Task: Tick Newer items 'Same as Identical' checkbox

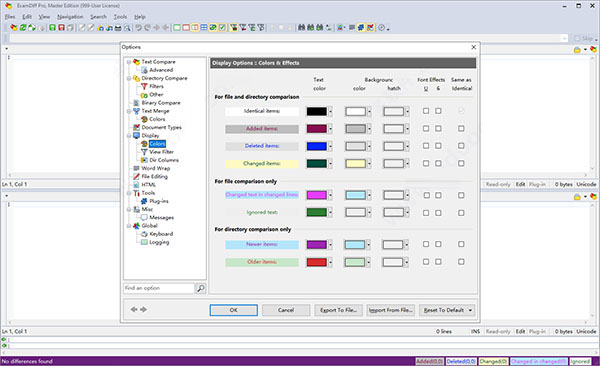Action: tap(461, 244)
